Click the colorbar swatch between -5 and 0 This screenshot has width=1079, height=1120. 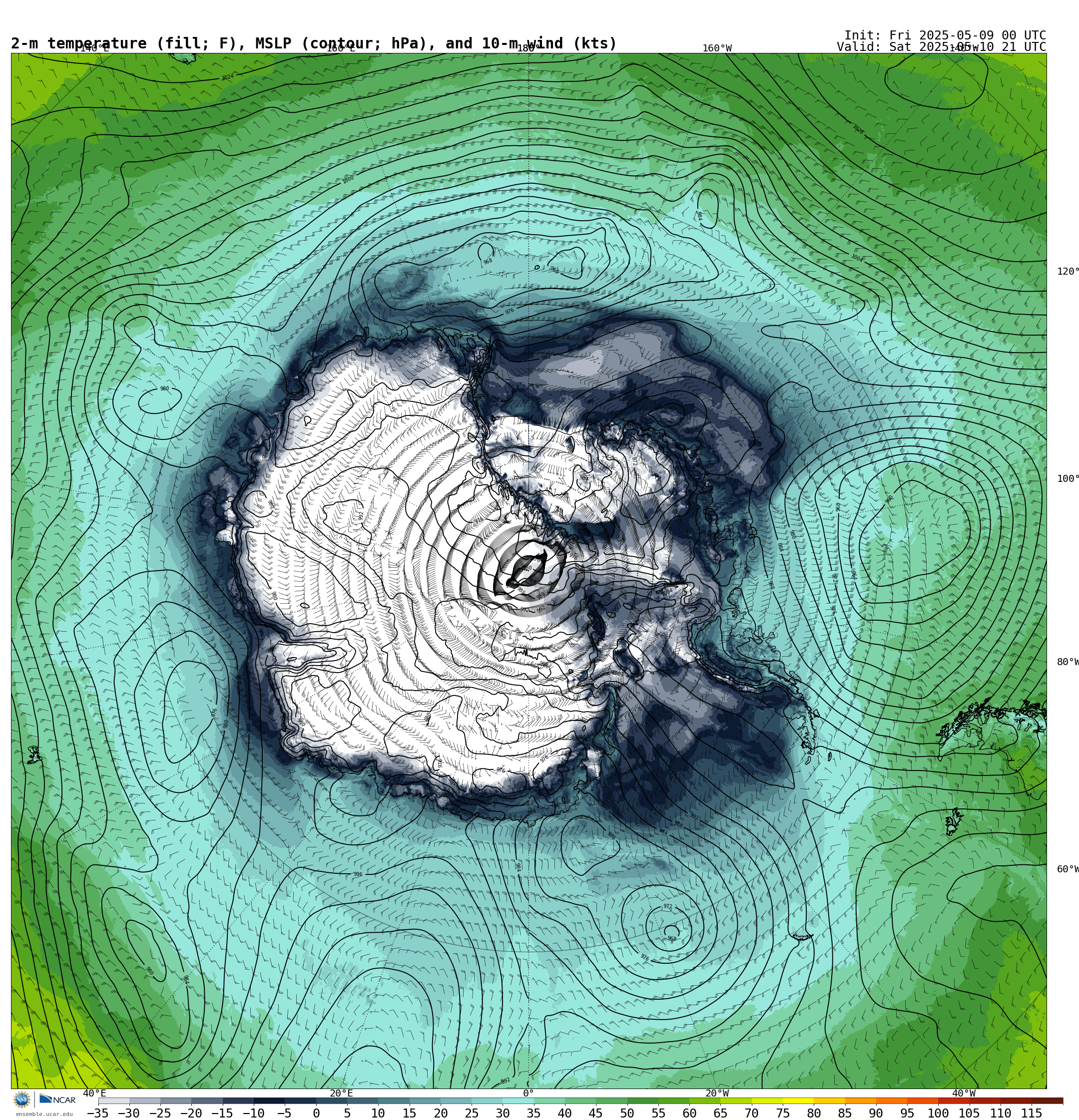point(300,1101)
